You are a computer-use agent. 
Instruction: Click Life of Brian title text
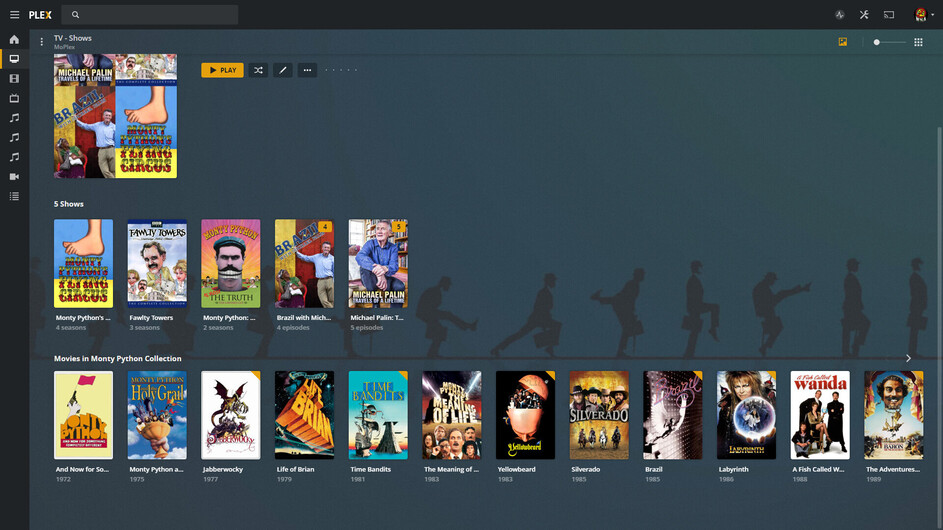coord(295,469)
